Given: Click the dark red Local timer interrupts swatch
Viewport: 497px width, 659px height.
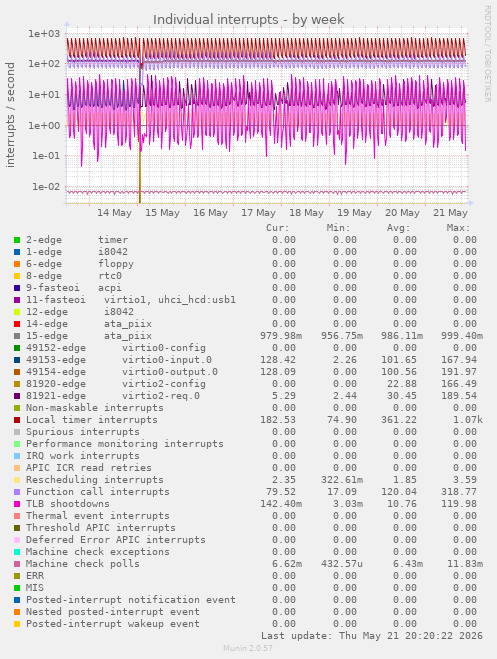Looking at the screenshot, I should pyautogui.click(x=17, y=420).
